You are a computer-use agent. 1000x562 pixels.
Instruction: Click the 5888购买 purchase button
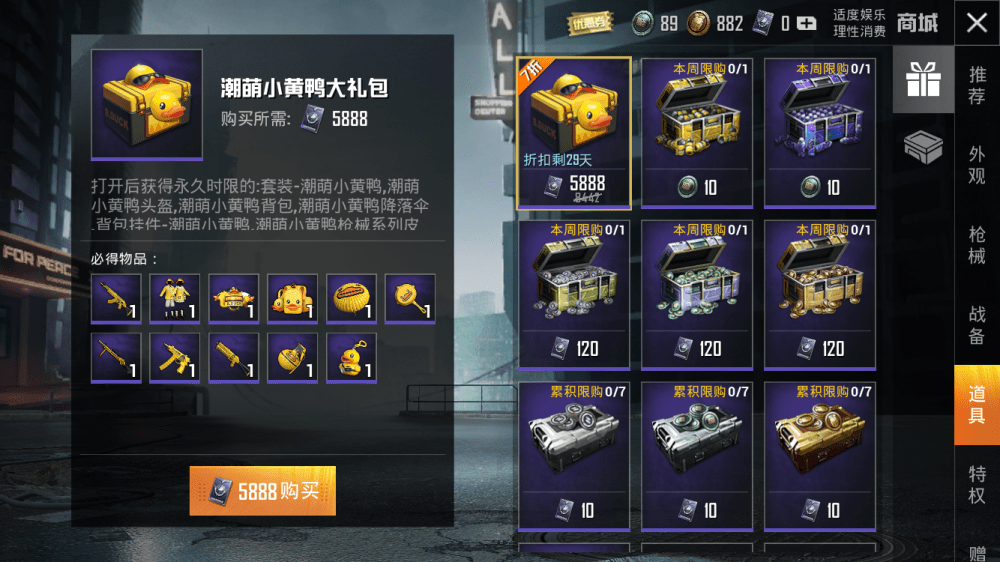(x=263, y=491)
